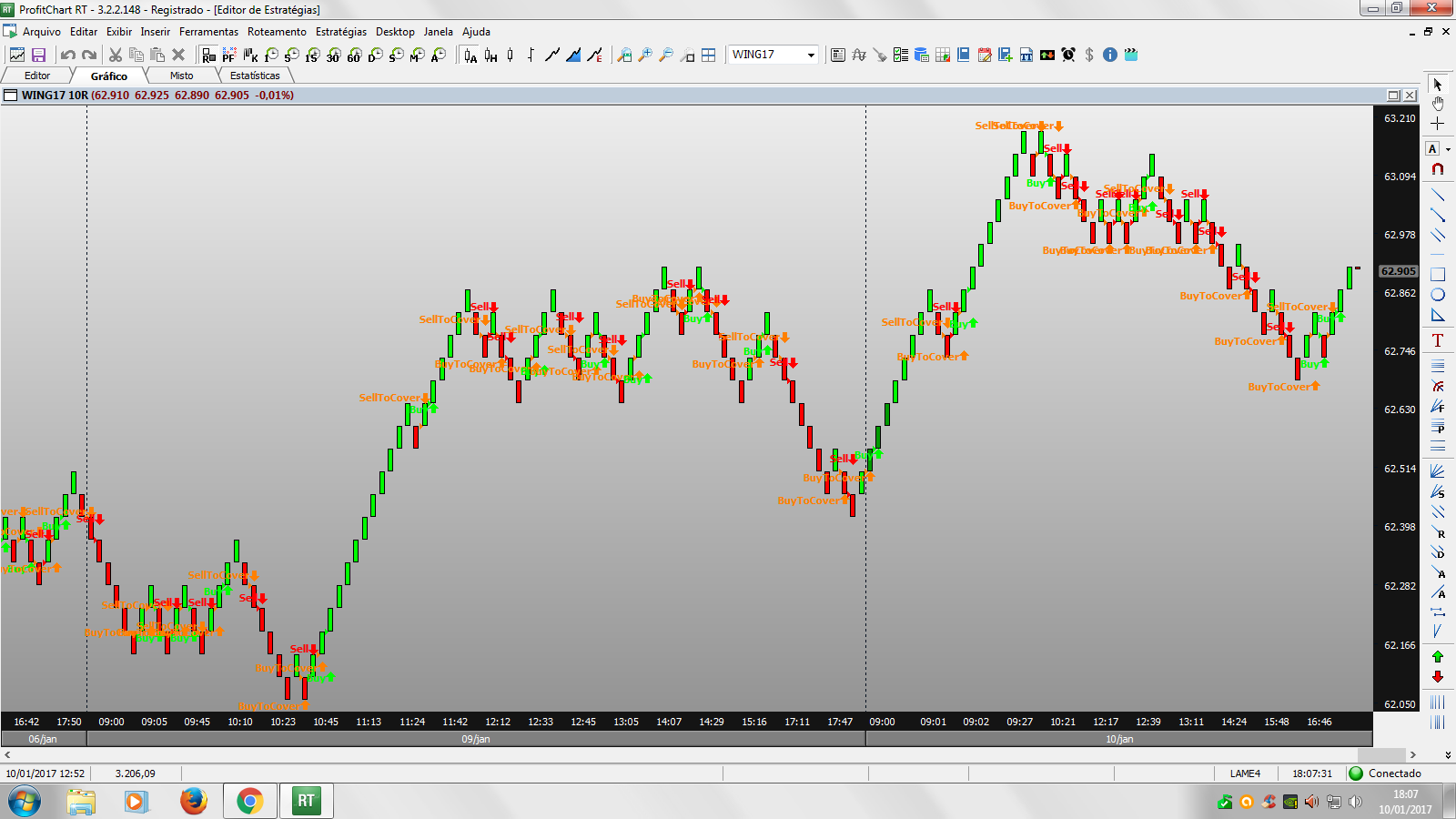Image resolution: width=1456 pixels, height=819 pixels.
Task: Expand the A text style dropdown arrow
Action: pyautogui.click(x=1448, y=149)
